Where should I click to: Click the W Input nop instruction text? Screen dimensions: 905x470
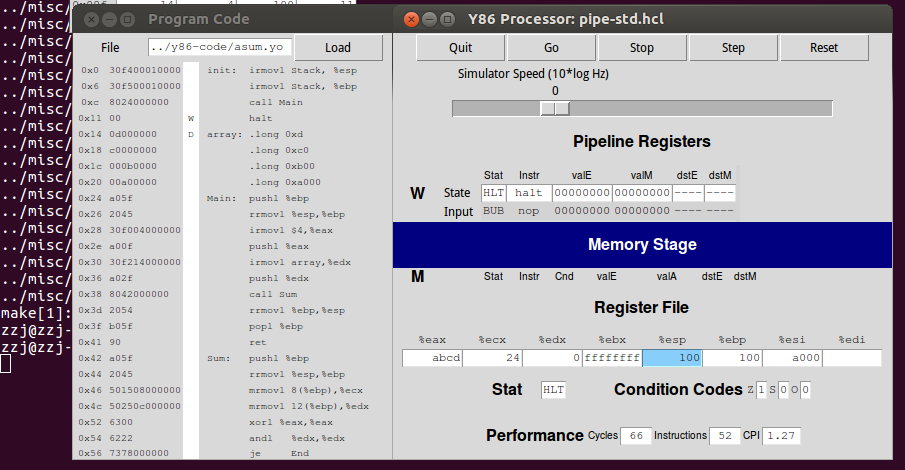(x=529, y=211)
